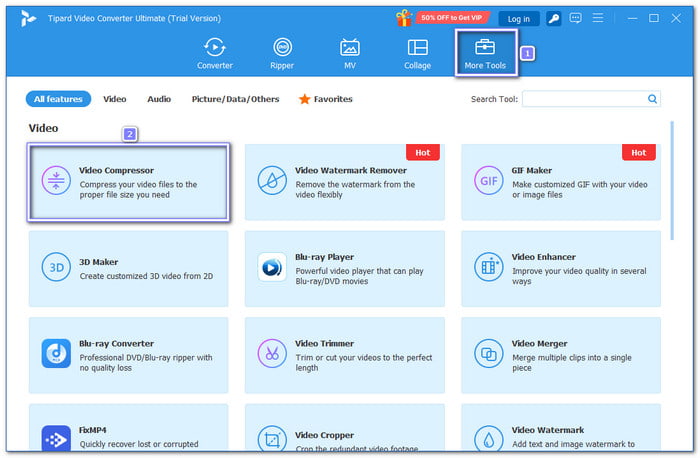Go to the Collage tab
The height and width of the screenshot is (458, 700).
tap(417, 54)
